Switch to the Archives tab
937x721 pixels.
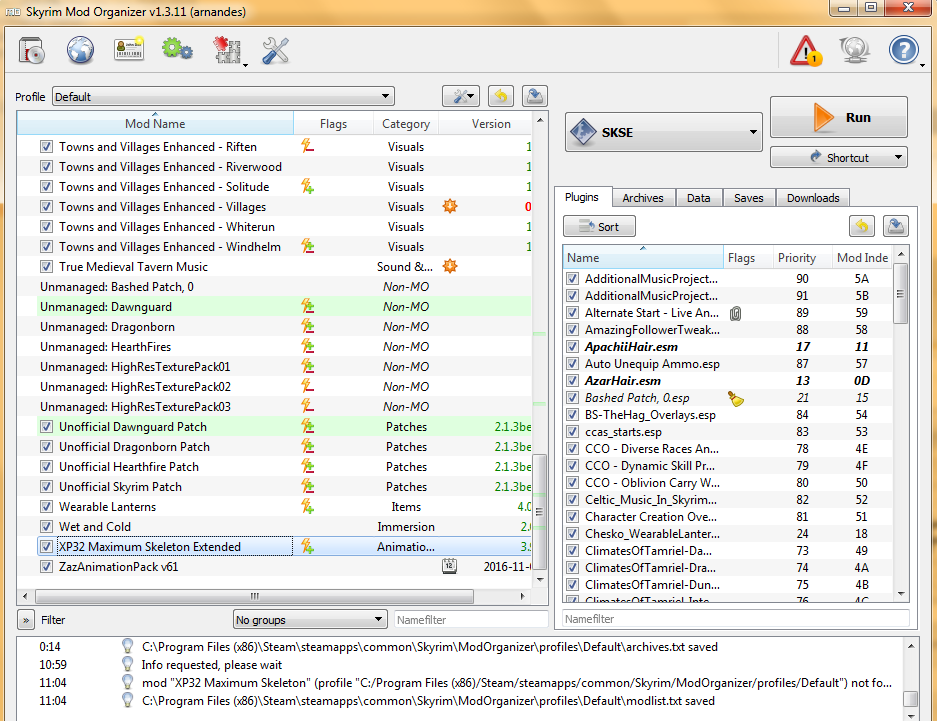(642, 198)
